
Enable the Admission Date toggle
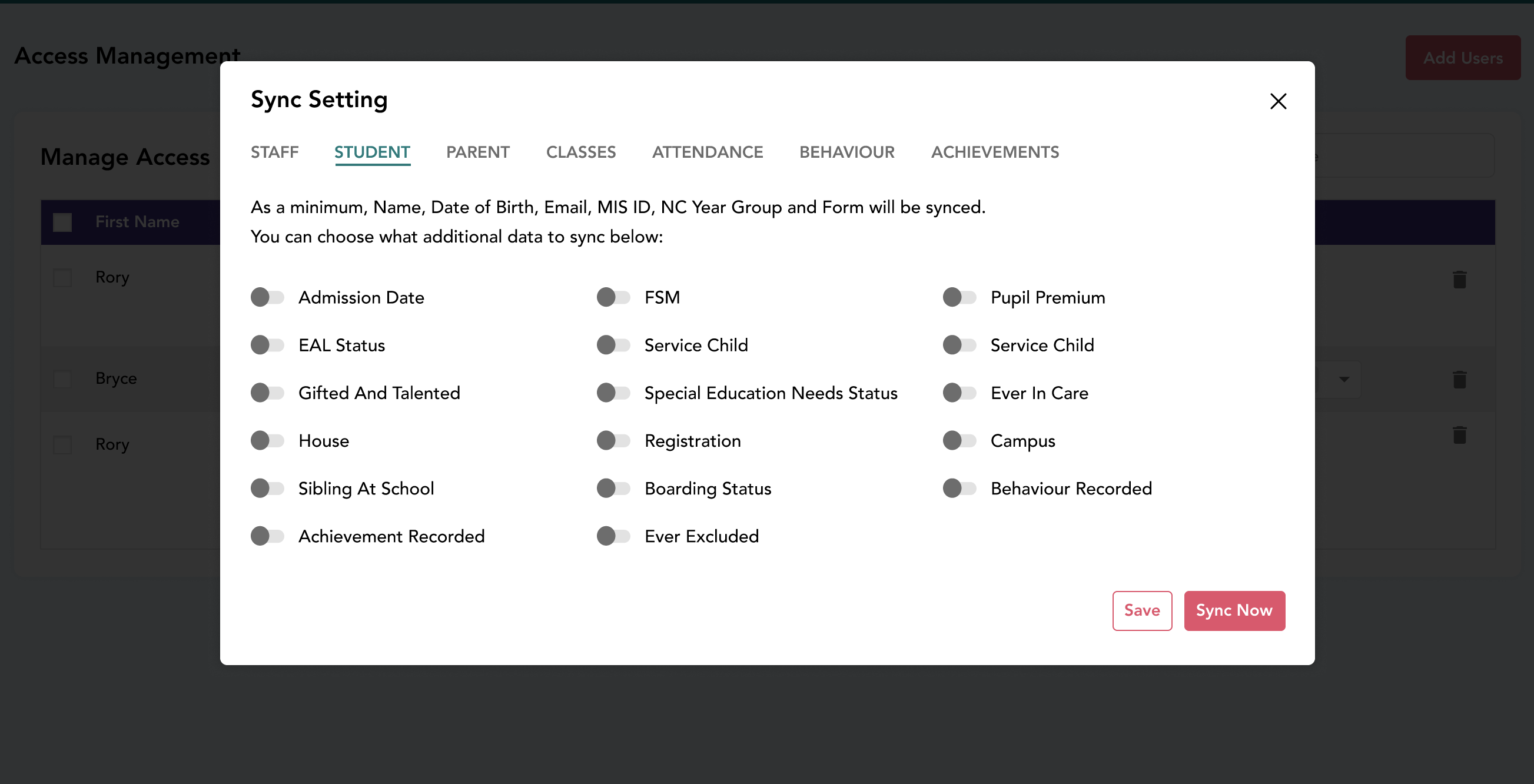click(267, 297)
